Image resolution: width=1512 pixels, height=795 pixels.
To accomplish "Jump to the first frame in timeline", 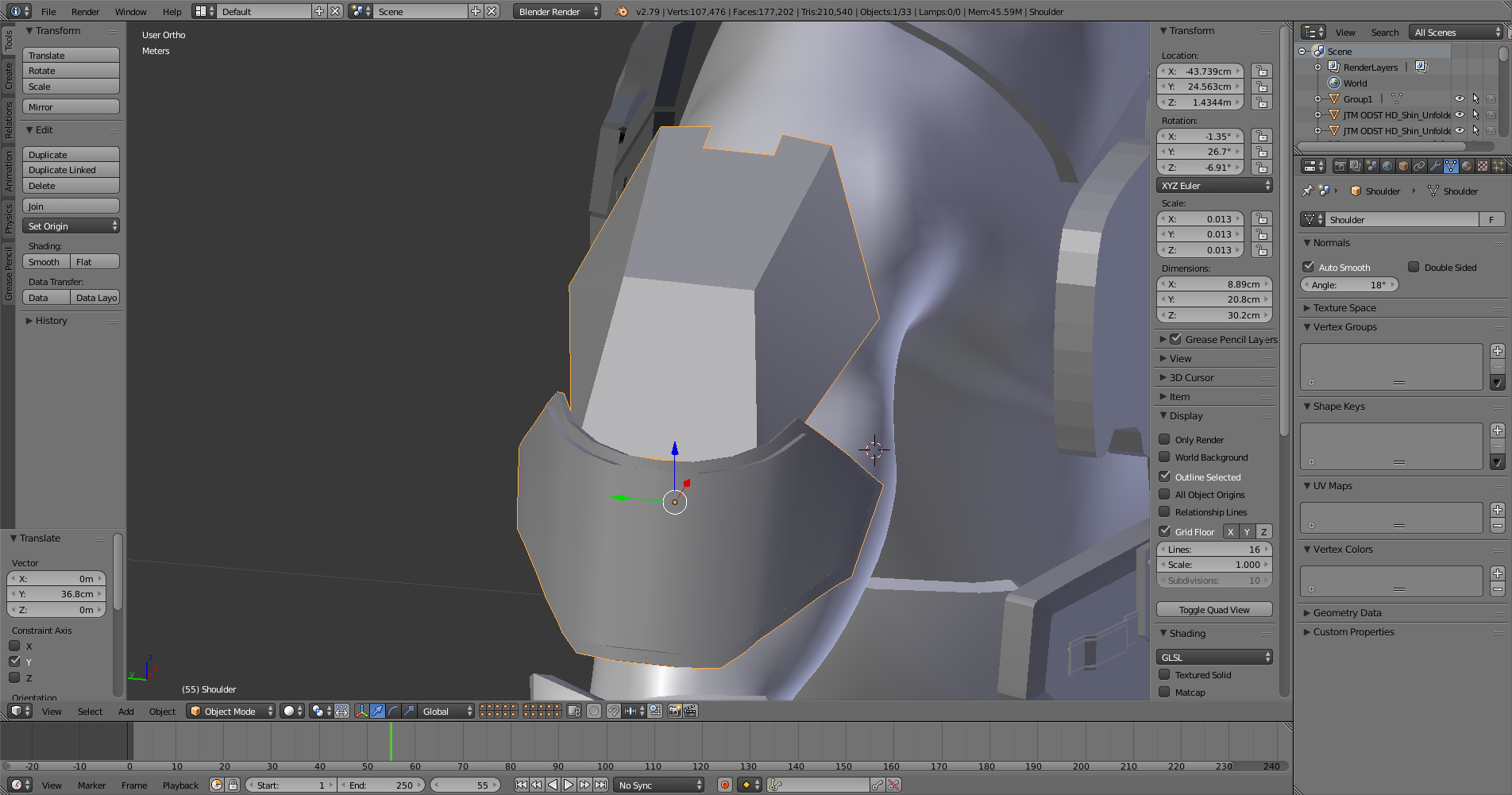I will click(x=521, y=785).
